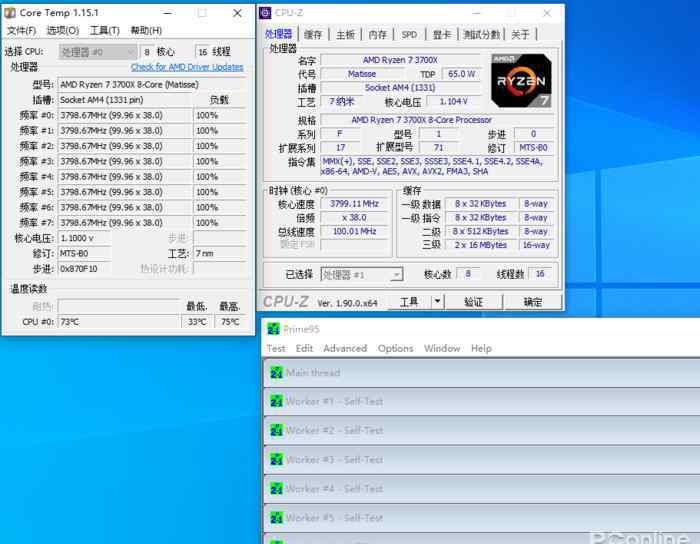
Task: Click the Worker #4 Self-Test icon
Action: (x=276, y=489)
